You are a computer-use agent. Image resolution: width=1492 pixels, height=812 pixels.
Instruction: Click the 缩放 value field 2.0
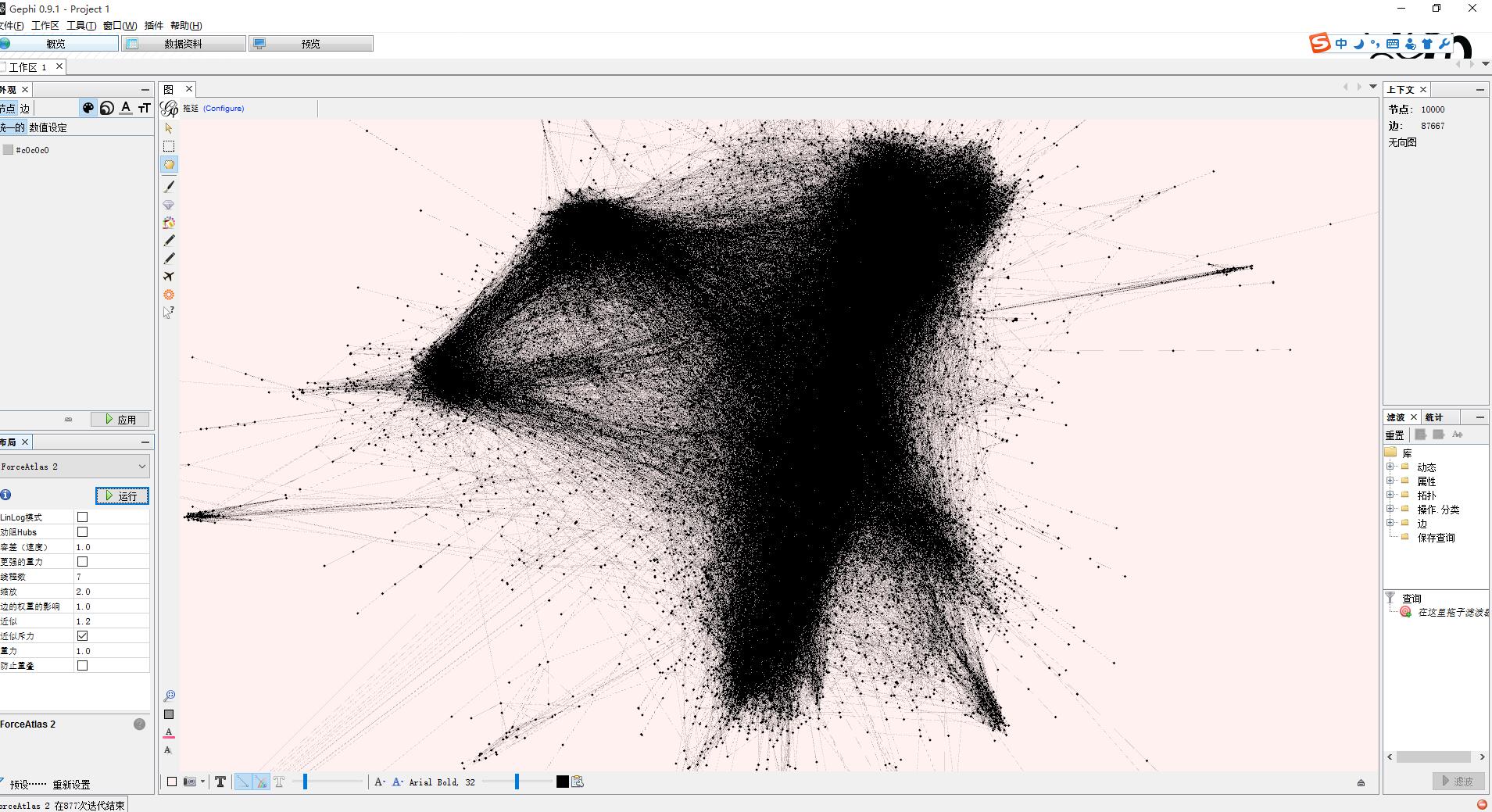point(112,592)
